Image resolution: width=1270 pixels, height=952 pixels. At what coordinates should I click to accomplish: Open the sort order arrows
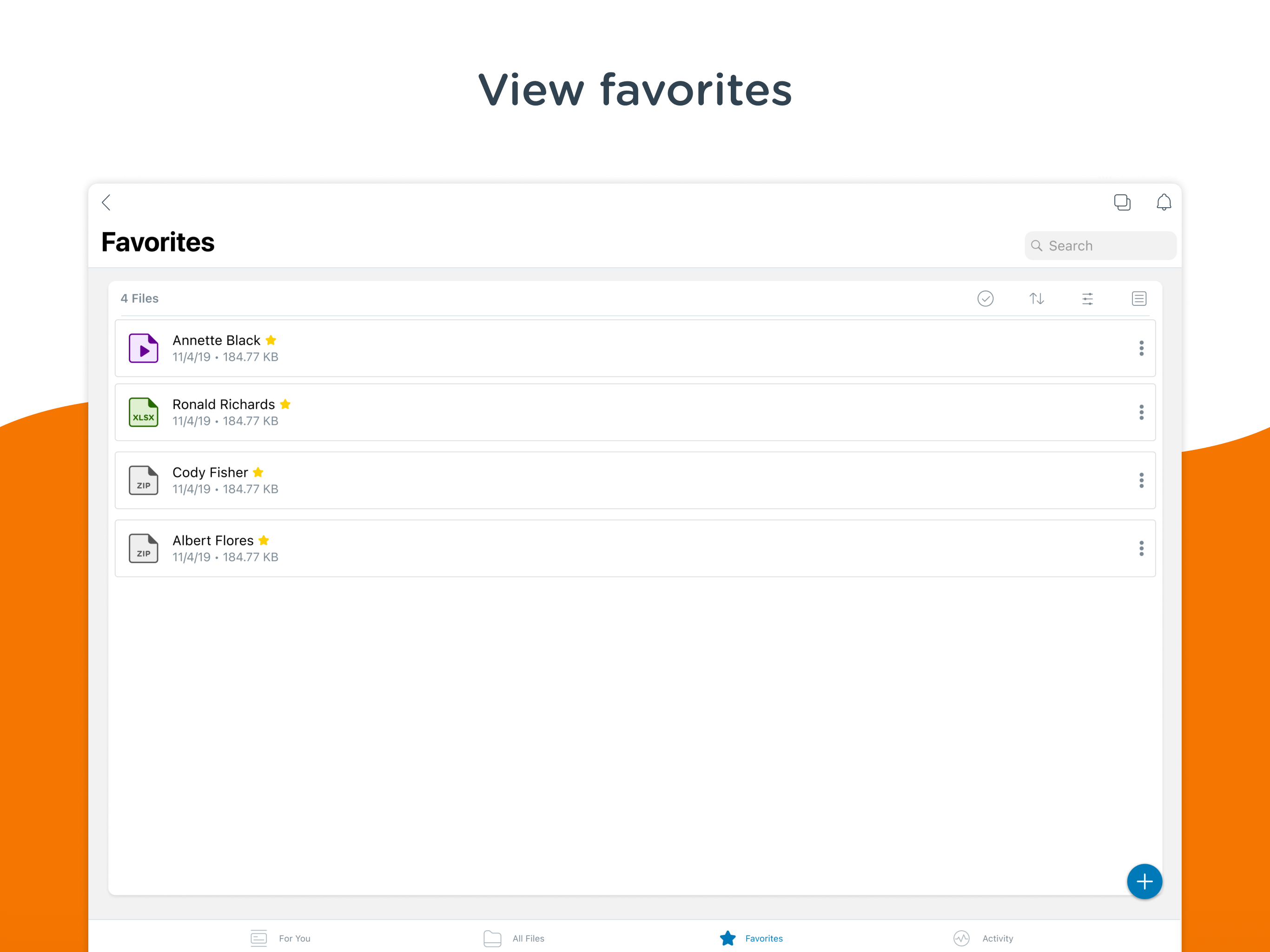[x=1036, y=298]
